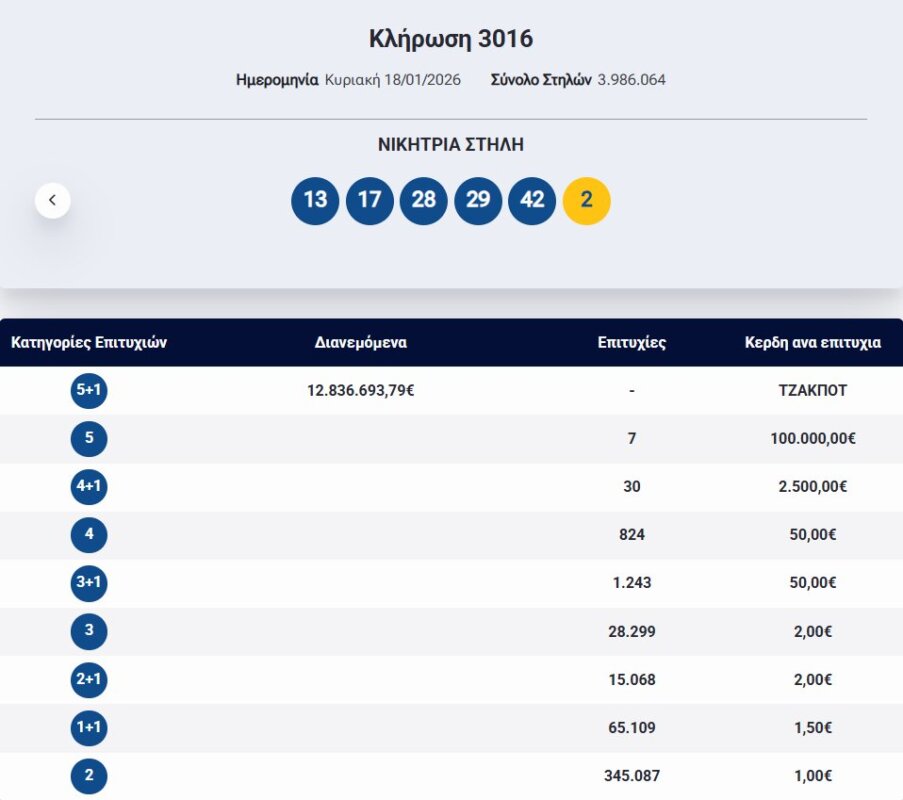Click the 12.836.693,79€ jackpot amount

click(361, 391)
